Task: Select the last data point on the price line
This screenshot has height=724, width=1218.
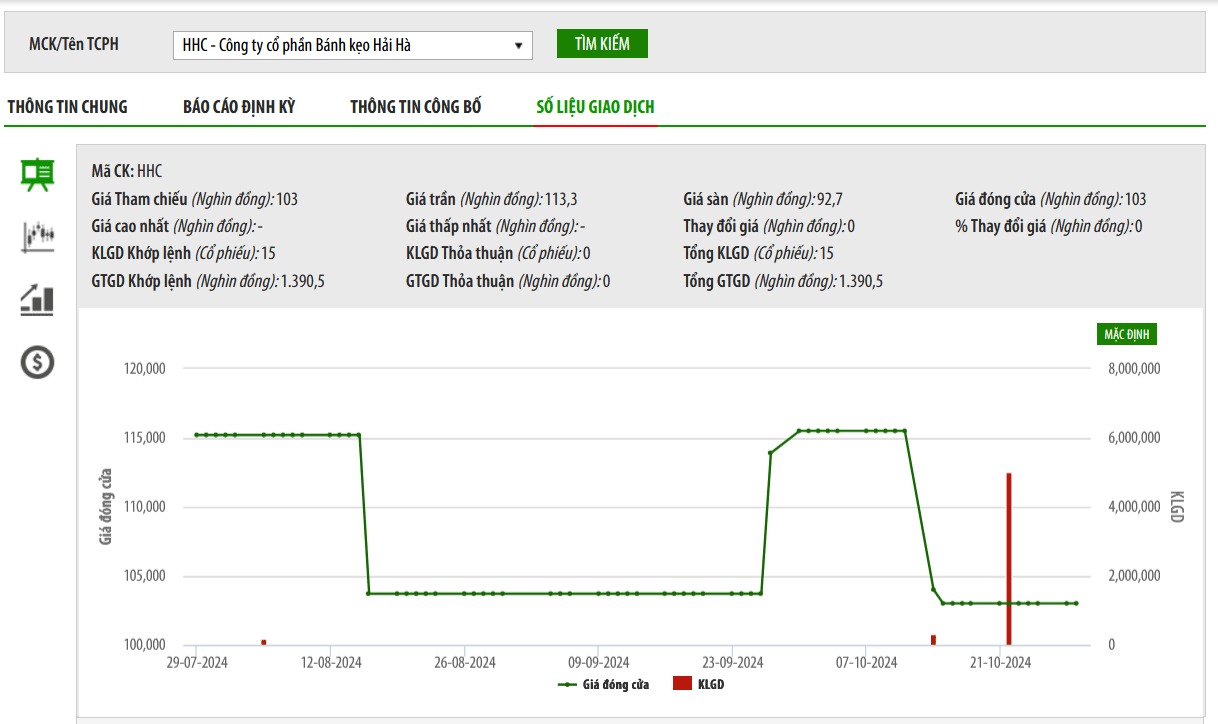Action: click(1076, 603)
